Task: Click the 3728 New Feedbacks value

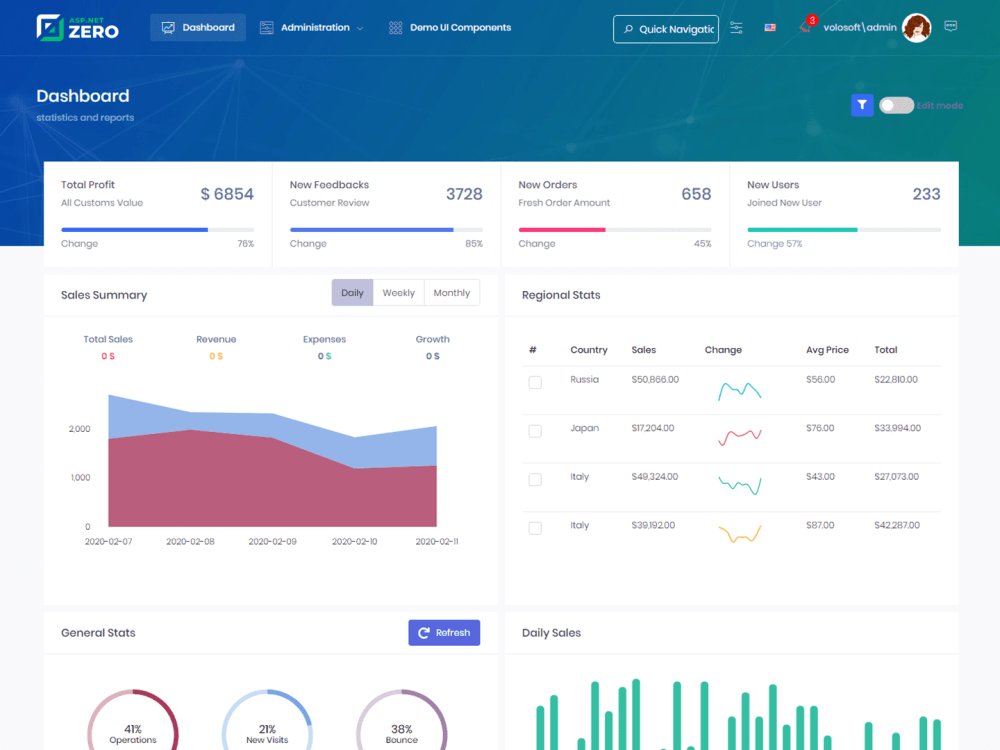Action: click(x=464, y=194)
